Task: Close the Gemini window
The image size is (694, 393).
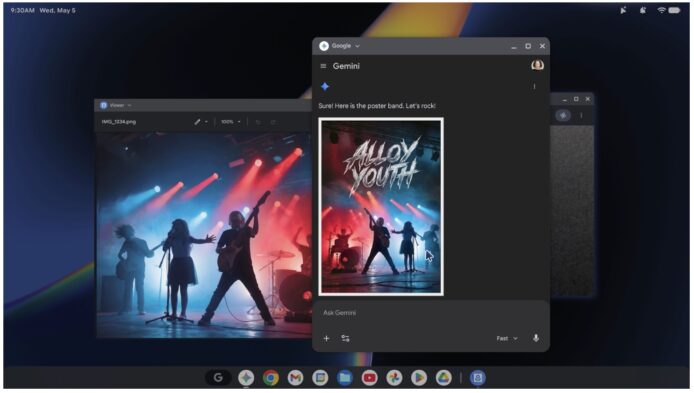Action: [x=542, y=46]
